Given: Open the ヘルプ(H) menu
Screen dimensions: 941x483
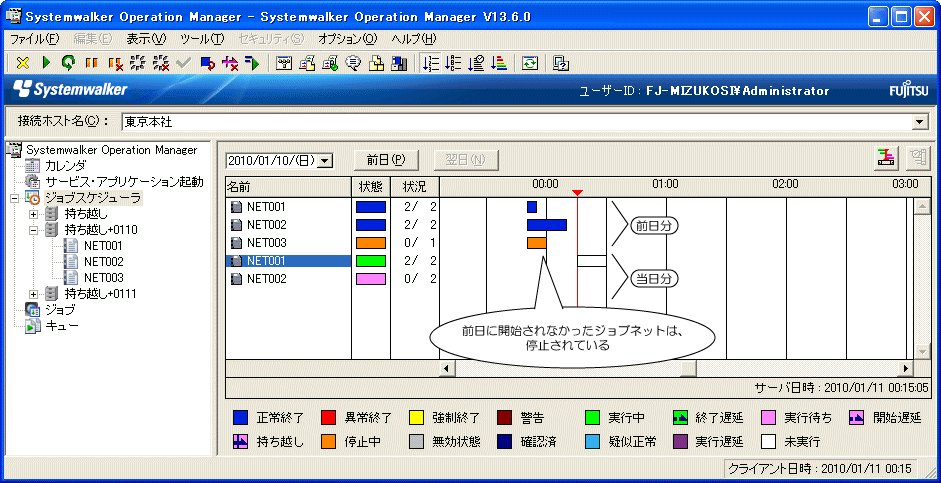Looking at the screenshot, I should coord(413,39).
